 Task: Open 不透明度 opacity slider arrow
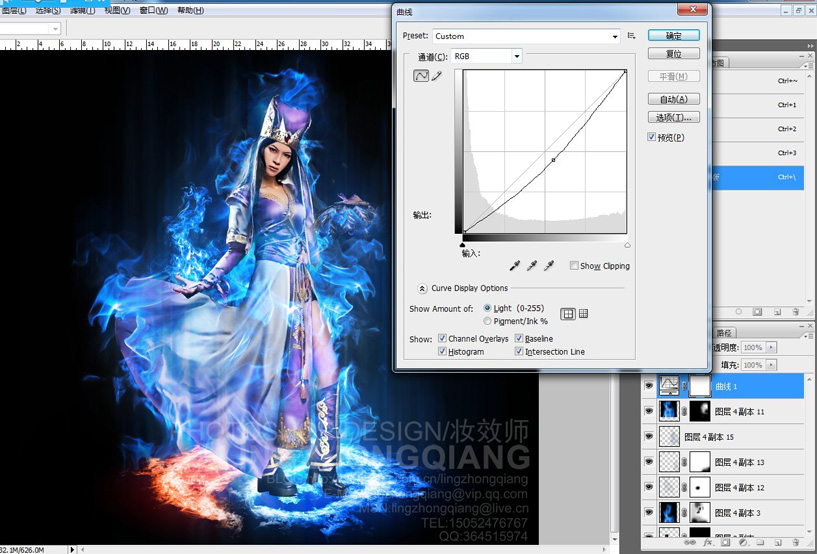[771, 348]
